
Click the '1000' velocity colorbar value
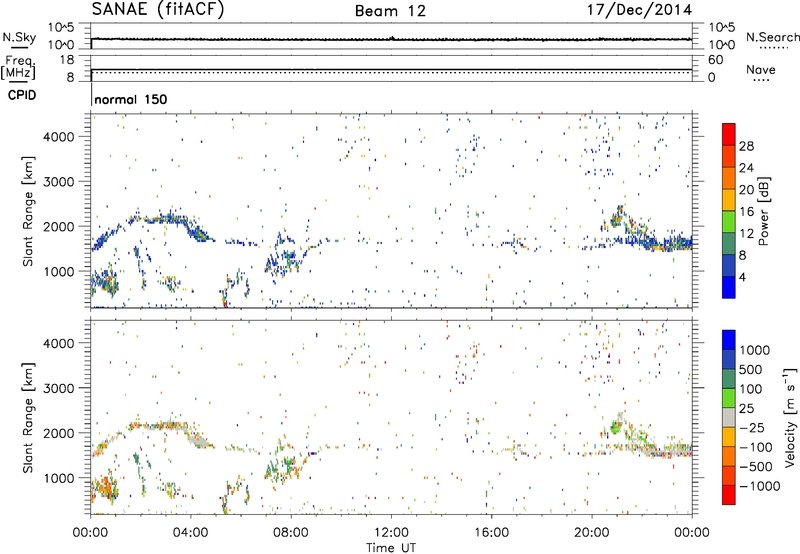(x=754, y=350)
